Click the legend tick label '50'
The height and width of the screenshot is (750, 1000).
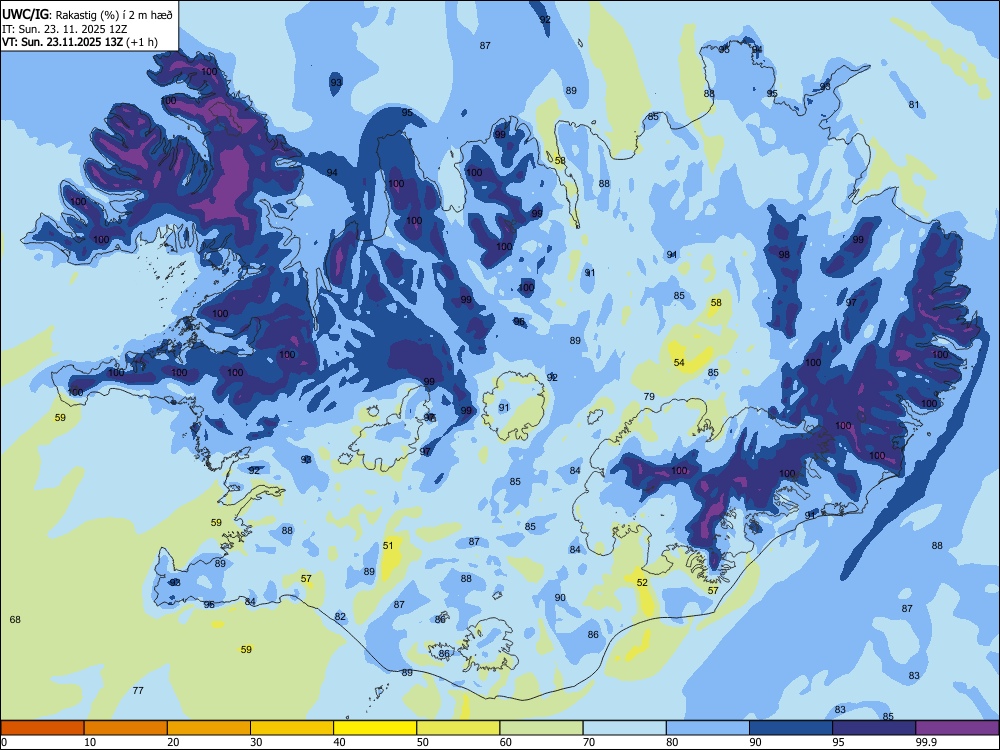point(423,742)
